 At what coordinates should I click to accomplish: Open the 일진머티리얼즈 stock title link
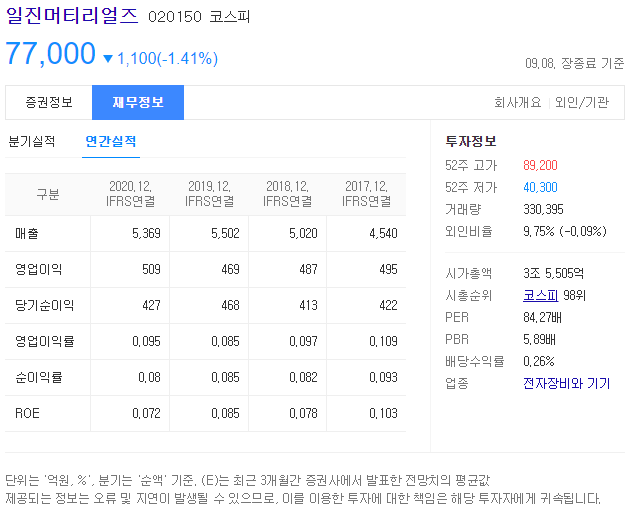(x=72, y=16)
